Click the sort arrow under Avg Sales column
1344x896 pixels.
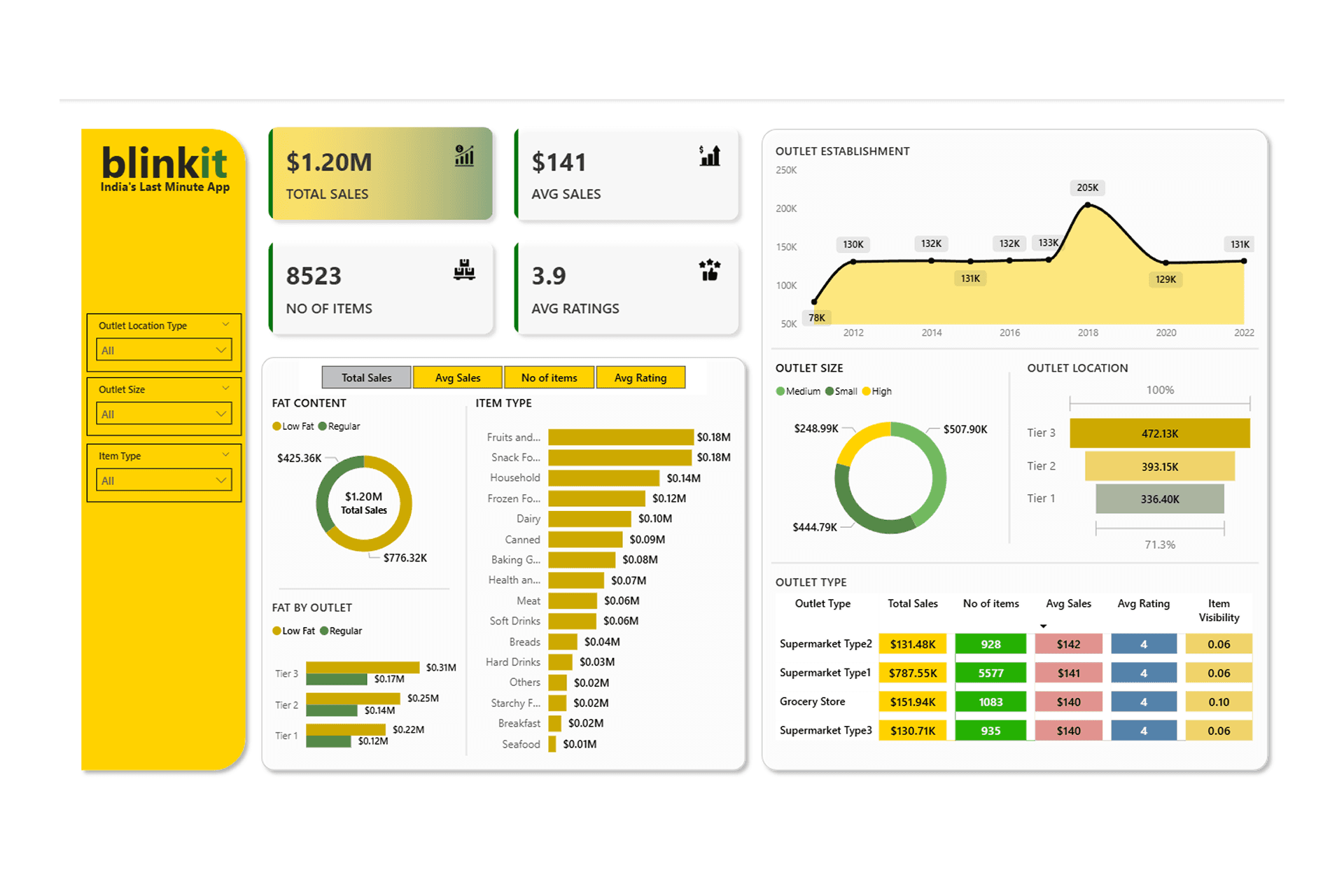pyautogui.click(x=1043, y=626)
